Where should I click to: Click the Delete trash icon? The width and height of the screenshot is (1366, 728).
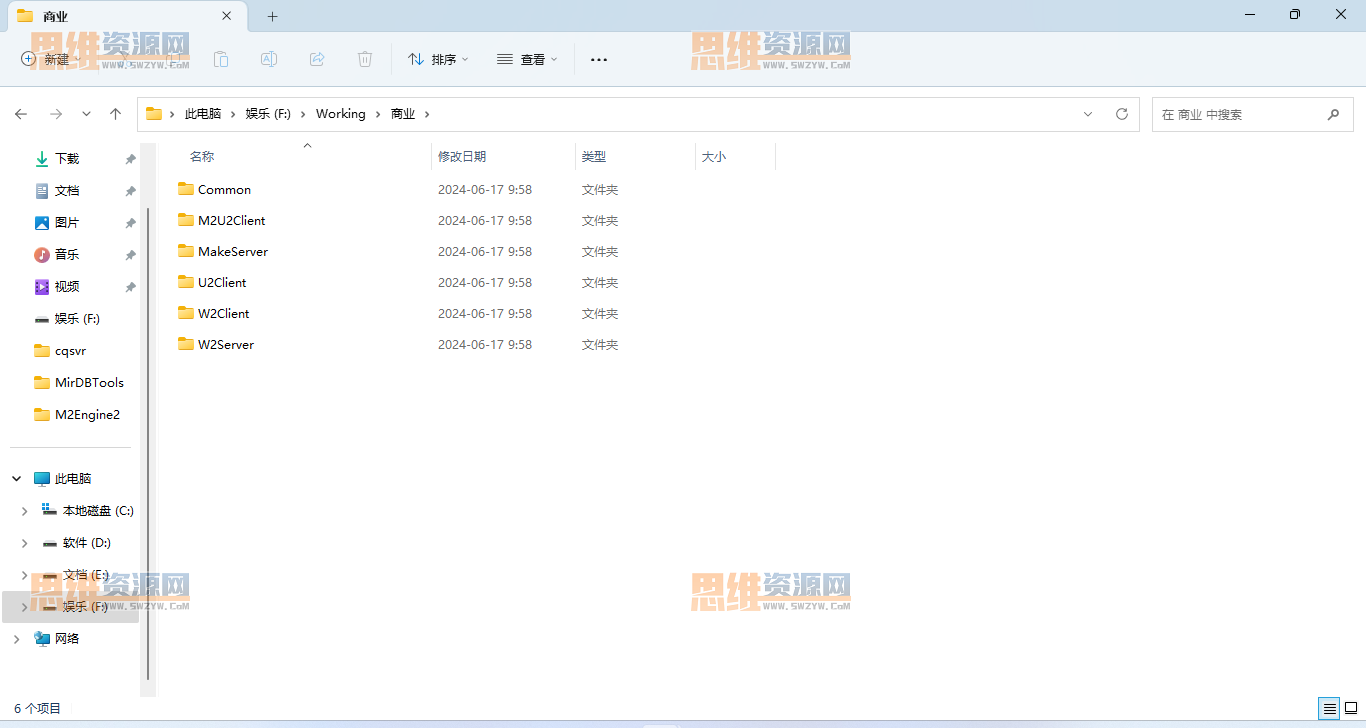tap(365, 59)
